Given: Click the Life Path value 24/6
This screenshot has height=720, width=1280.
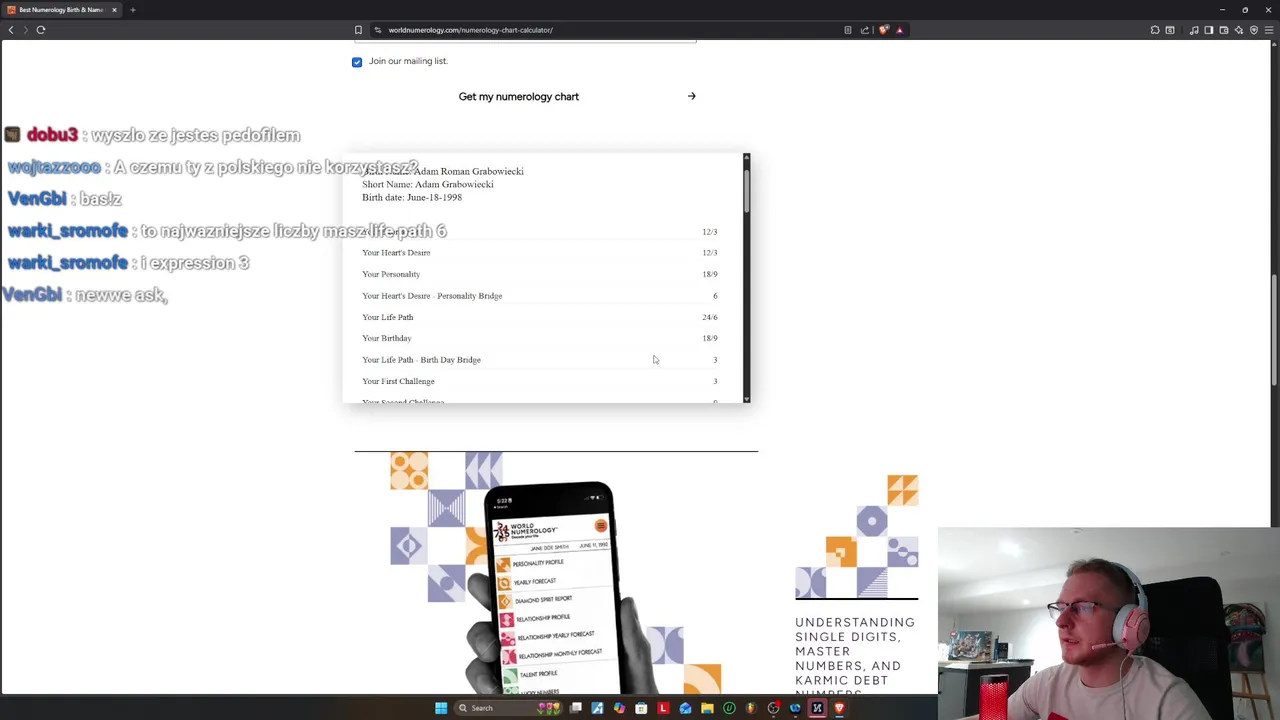Looking at the screenshot, I should coord(709,317).
